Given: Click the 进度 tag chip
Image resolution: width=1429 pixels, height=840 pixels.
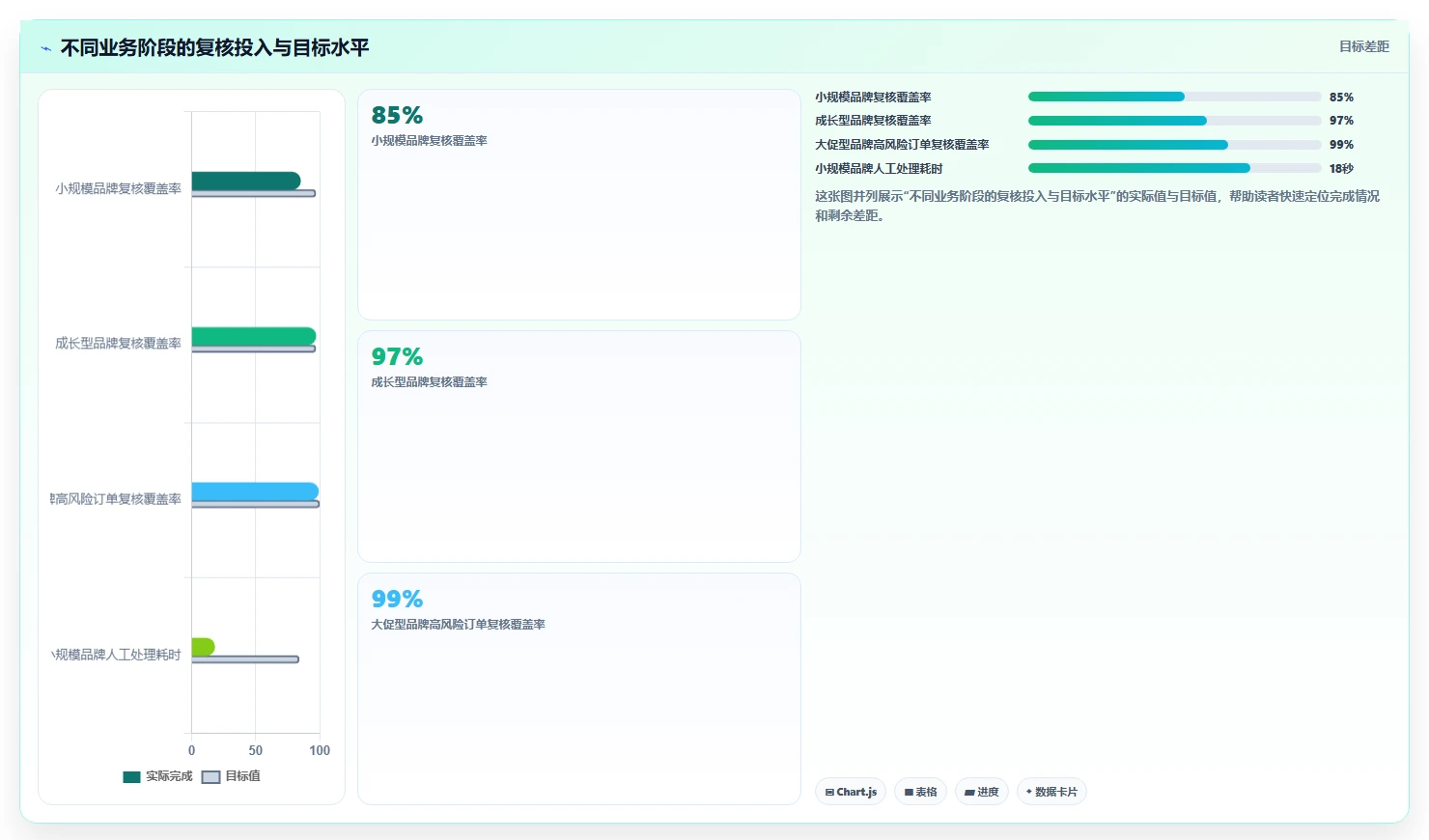Looking at the screenshot, I should point(982,792).
